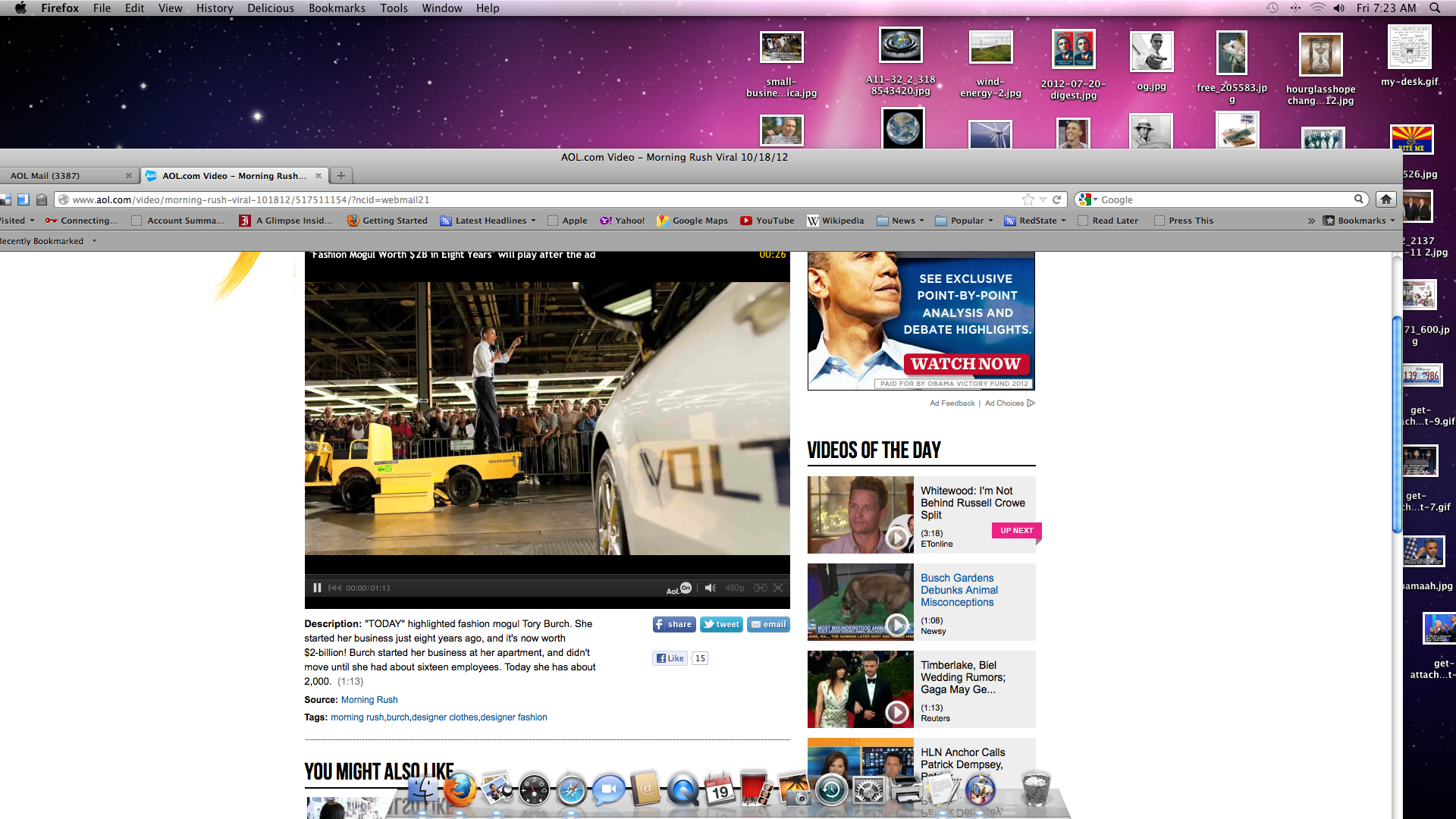Expand Latest Headlines bookmark folder
This screenshot has width=1456, height=819.
[x=488, y=221]
